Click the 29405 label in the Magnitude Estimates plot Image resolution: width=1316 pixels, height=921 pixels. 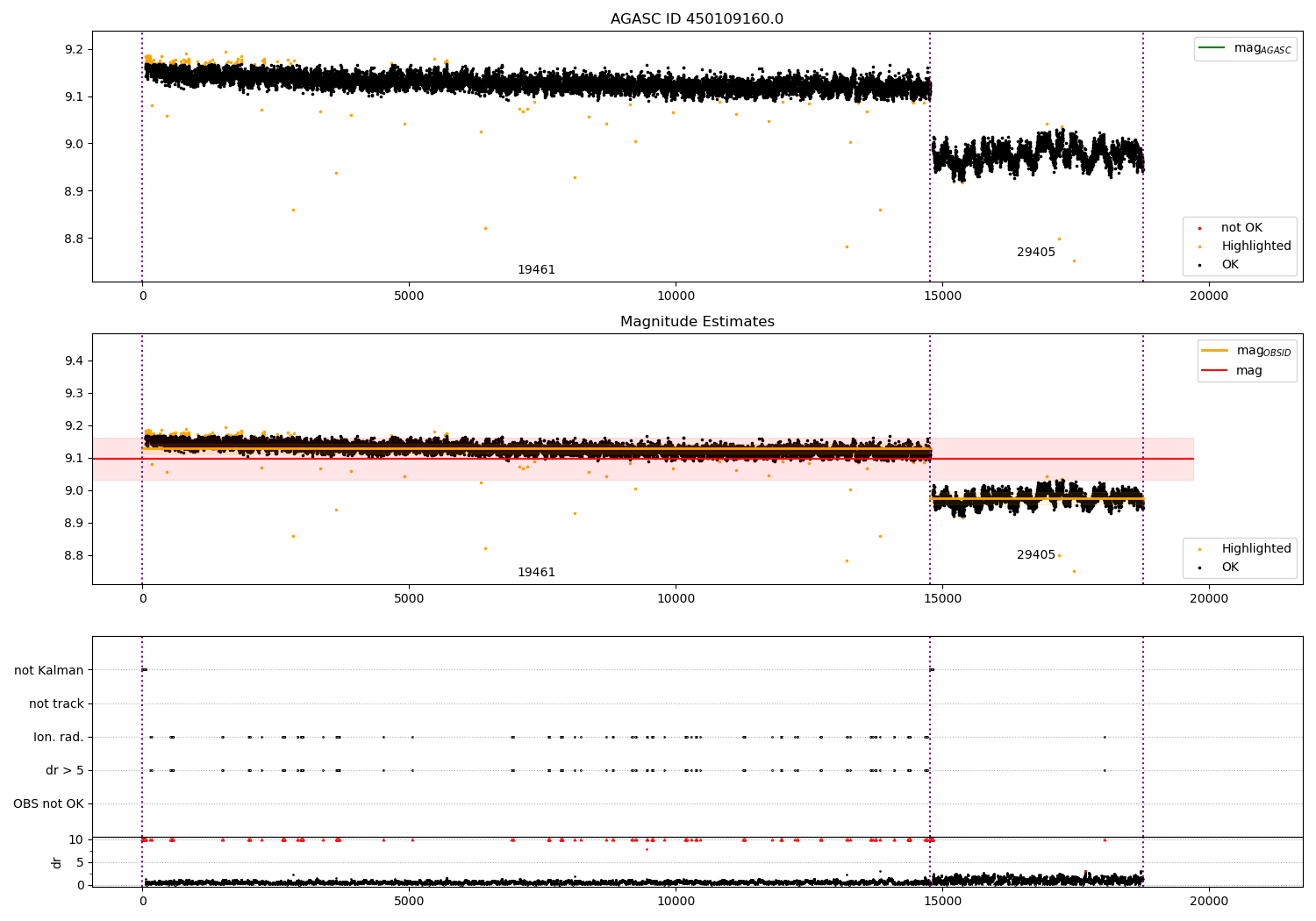pyautogui.click(x=1036, y=555)
